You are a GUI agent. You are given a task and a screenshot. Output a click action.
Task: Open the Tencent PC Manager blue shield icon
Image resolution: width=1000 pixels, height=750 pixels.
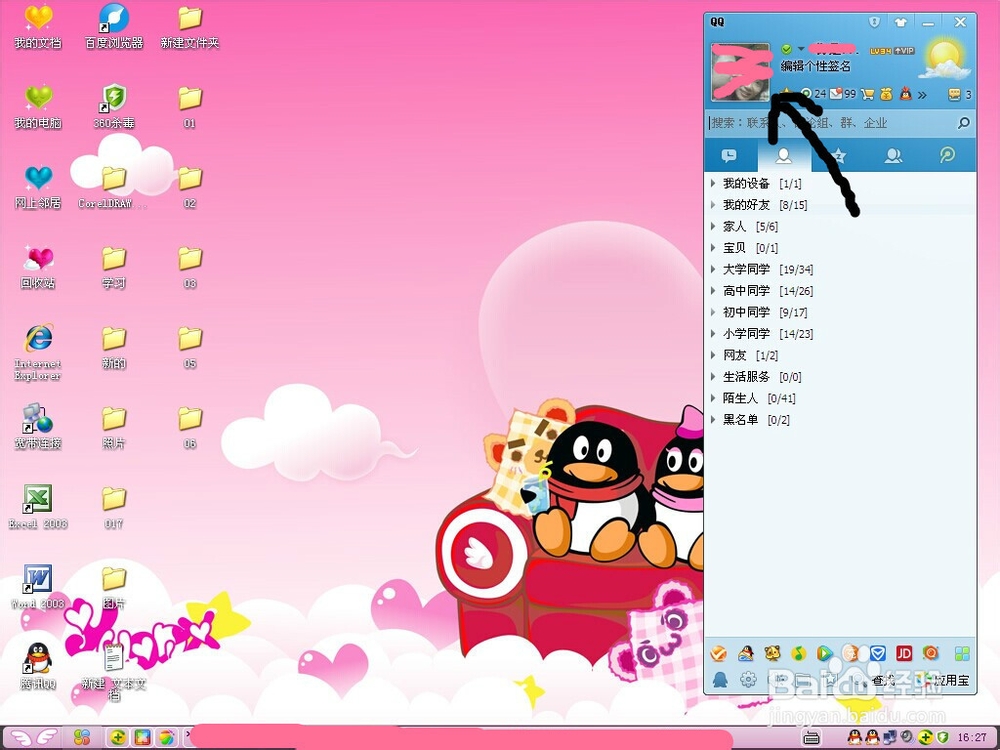click(x=878, y=653)
